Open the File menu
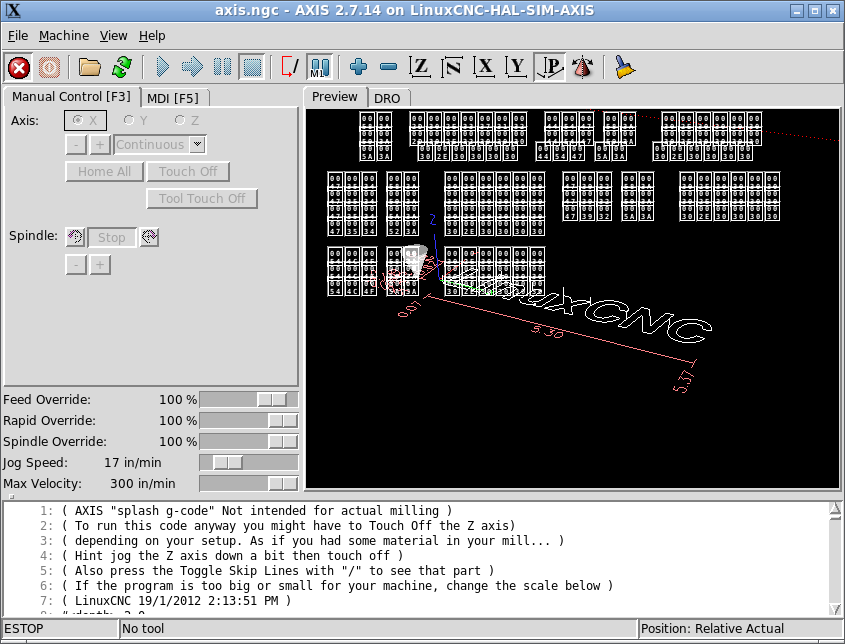The image size is (845, 644). tap(18, 36)
